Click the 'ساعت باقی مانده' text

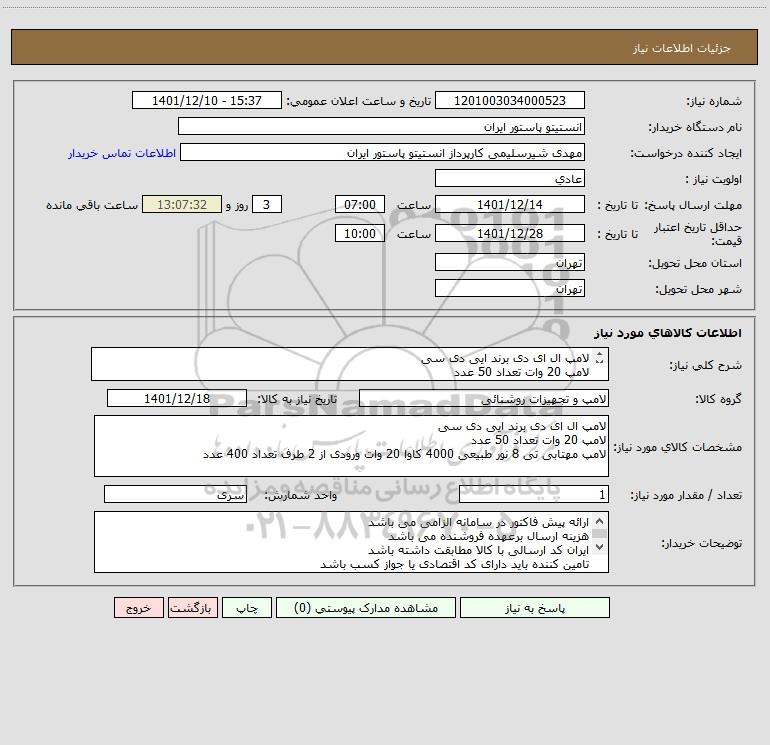click(92, 205)
